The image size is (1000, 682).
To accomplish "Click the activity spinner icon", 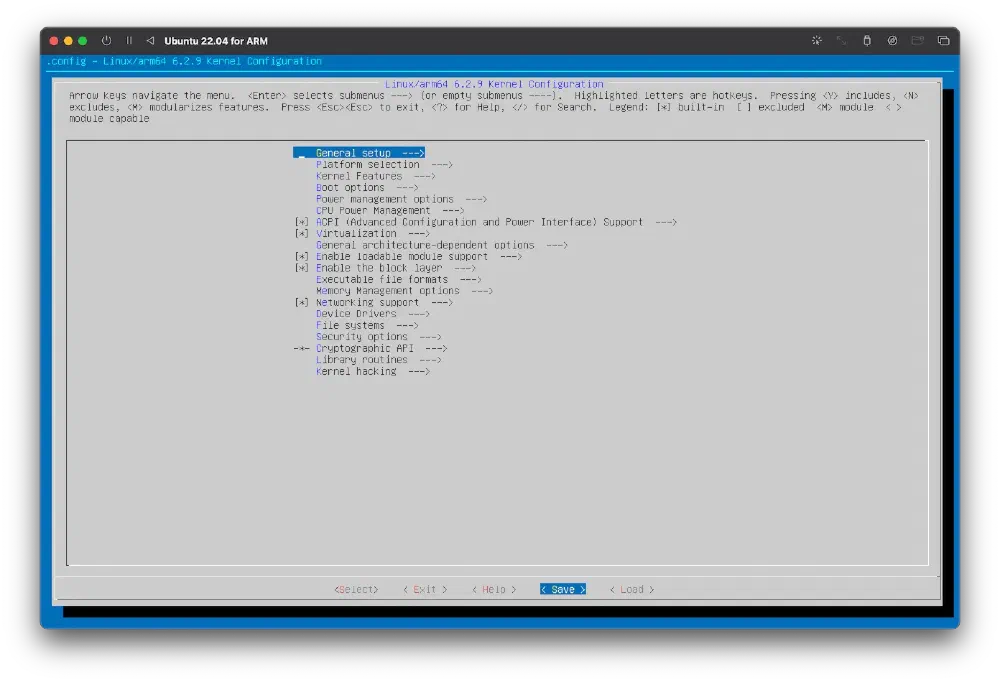I will (817, 41).
